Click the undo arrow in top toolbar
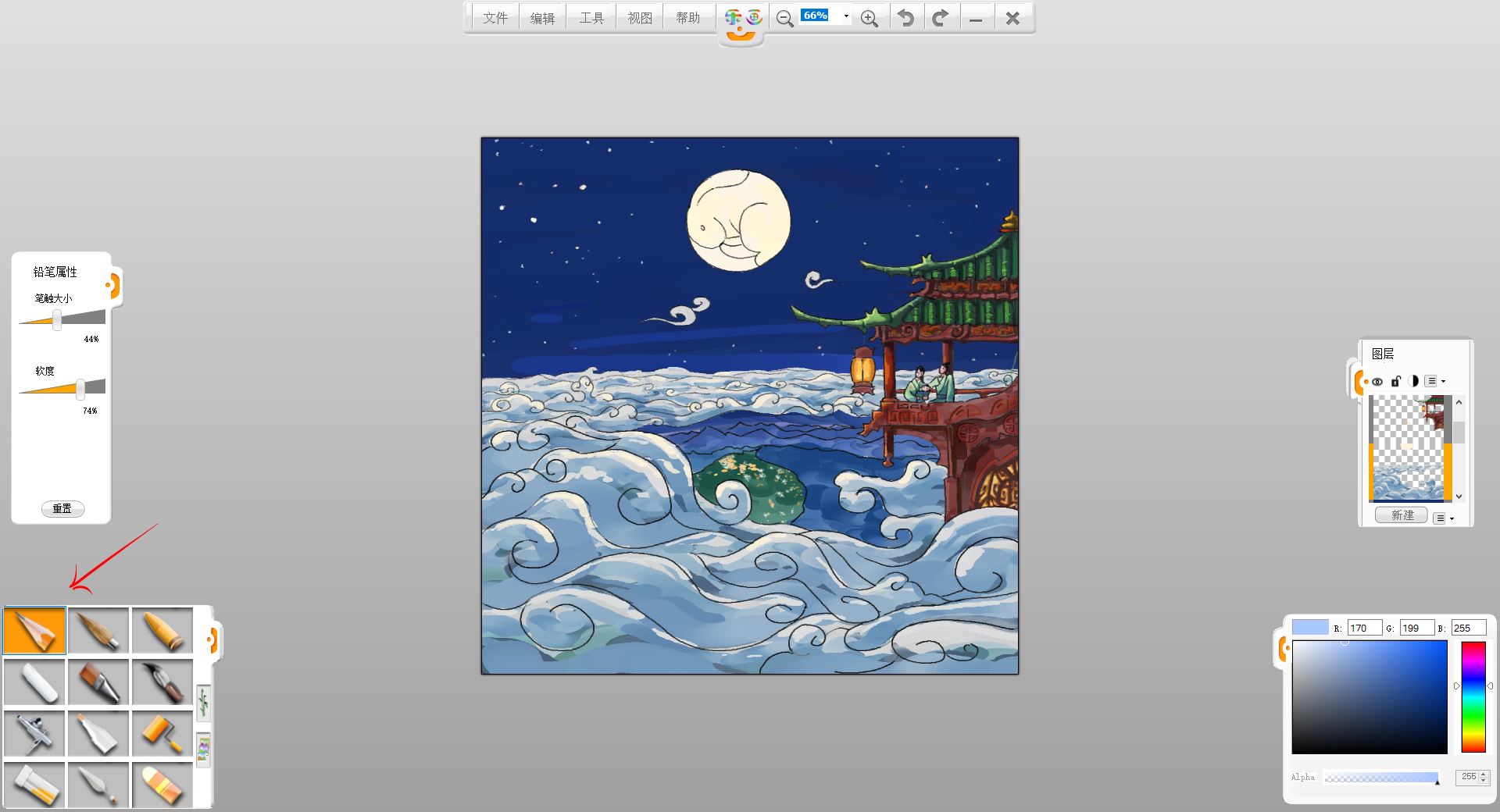The image size is (1500, 812). click(905, 18)
